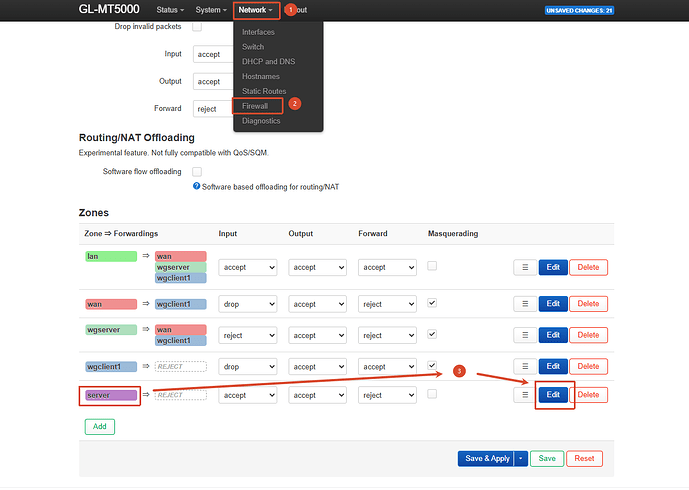689x490 pixels.
Task: Open wgserver zone Output dropdown
Action: (x=317, y=335)
